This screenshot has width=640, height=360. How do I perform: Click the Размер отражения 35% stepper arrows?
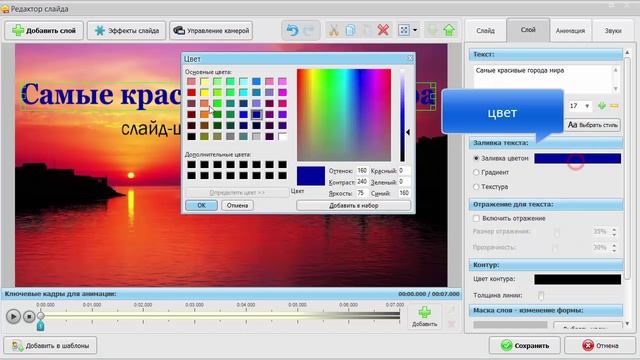614,231
